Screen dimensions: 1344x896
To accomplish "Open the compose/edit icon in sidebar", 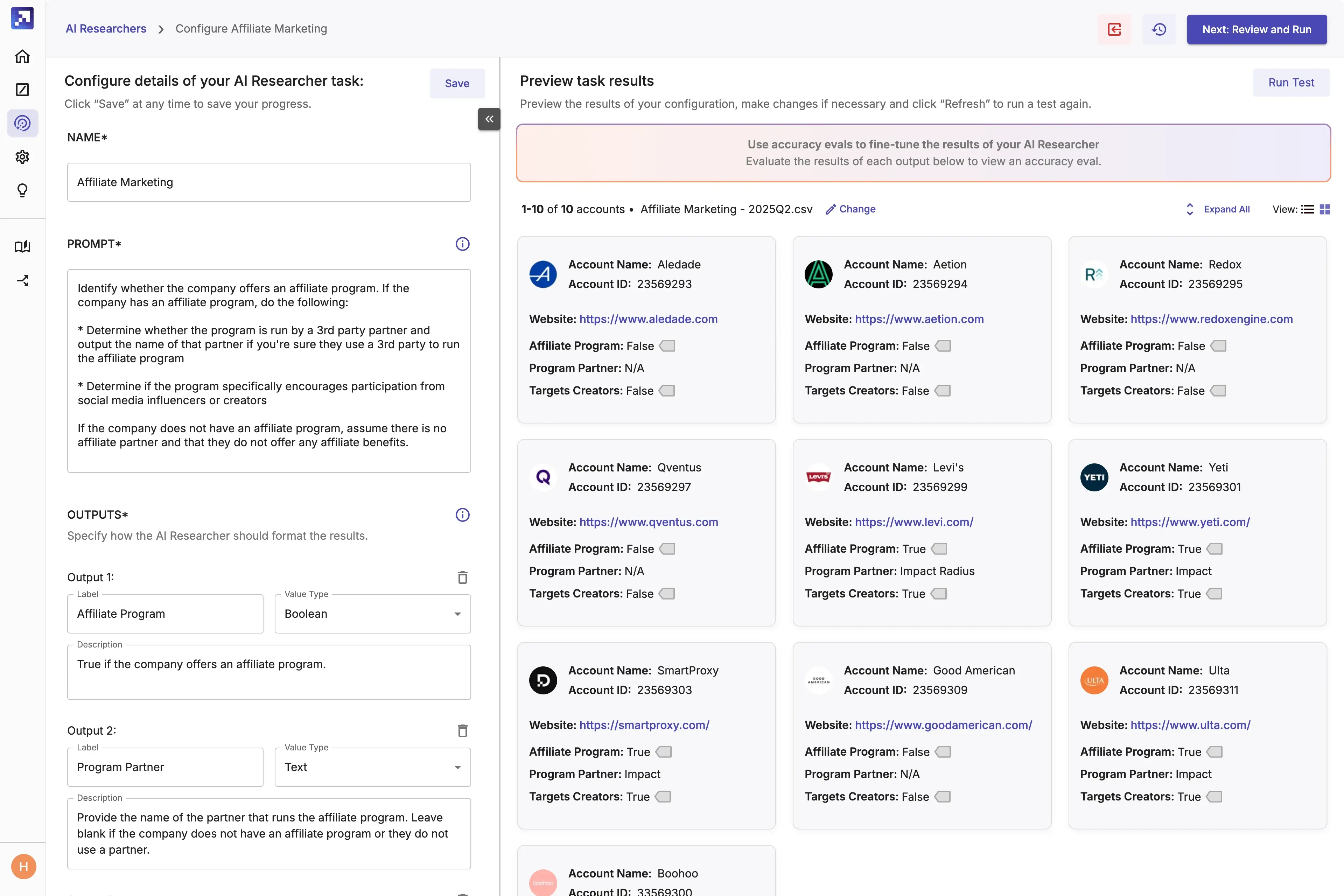I will [x=22, y=90].
